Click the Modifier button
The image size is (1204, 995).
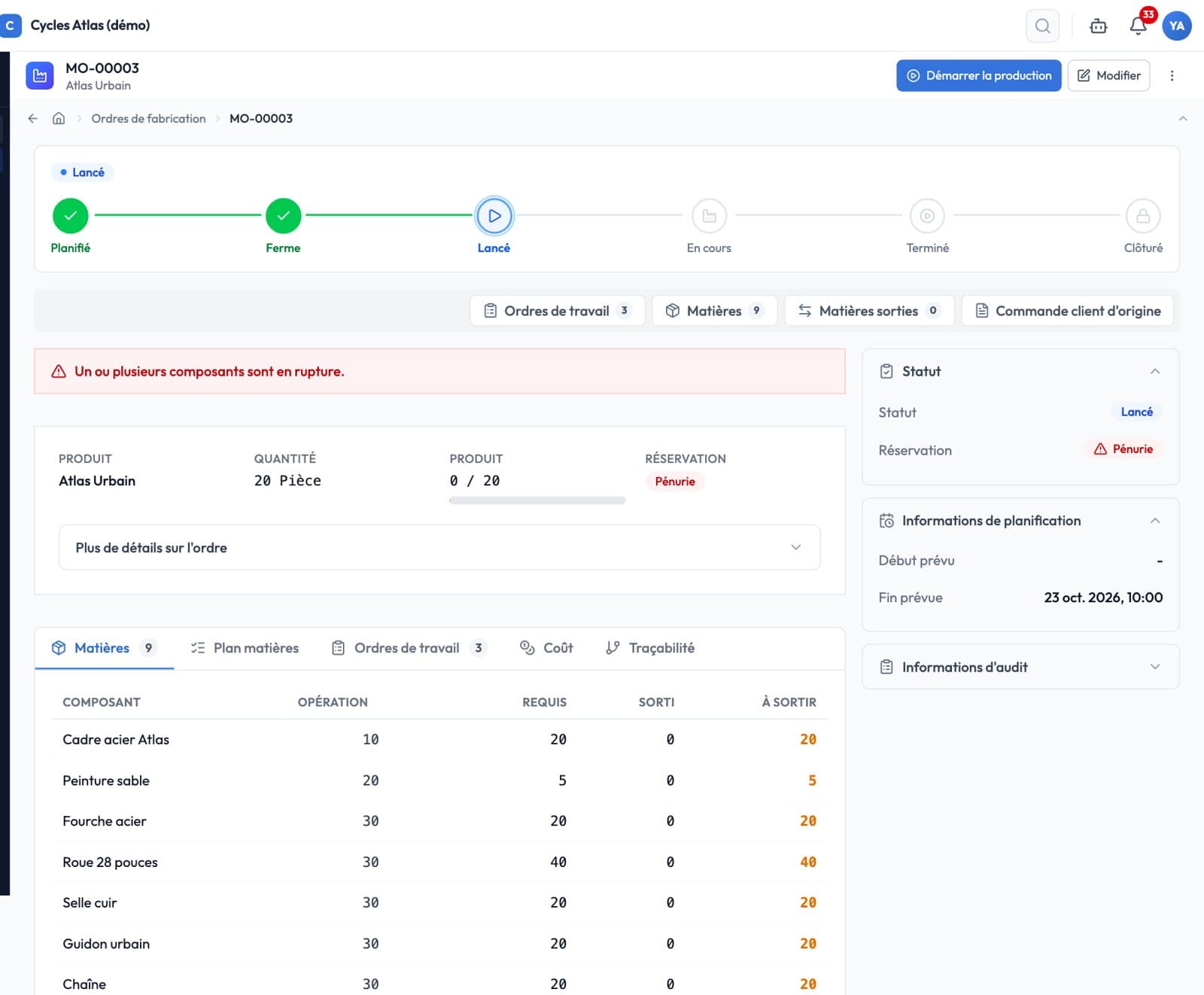1108,76
